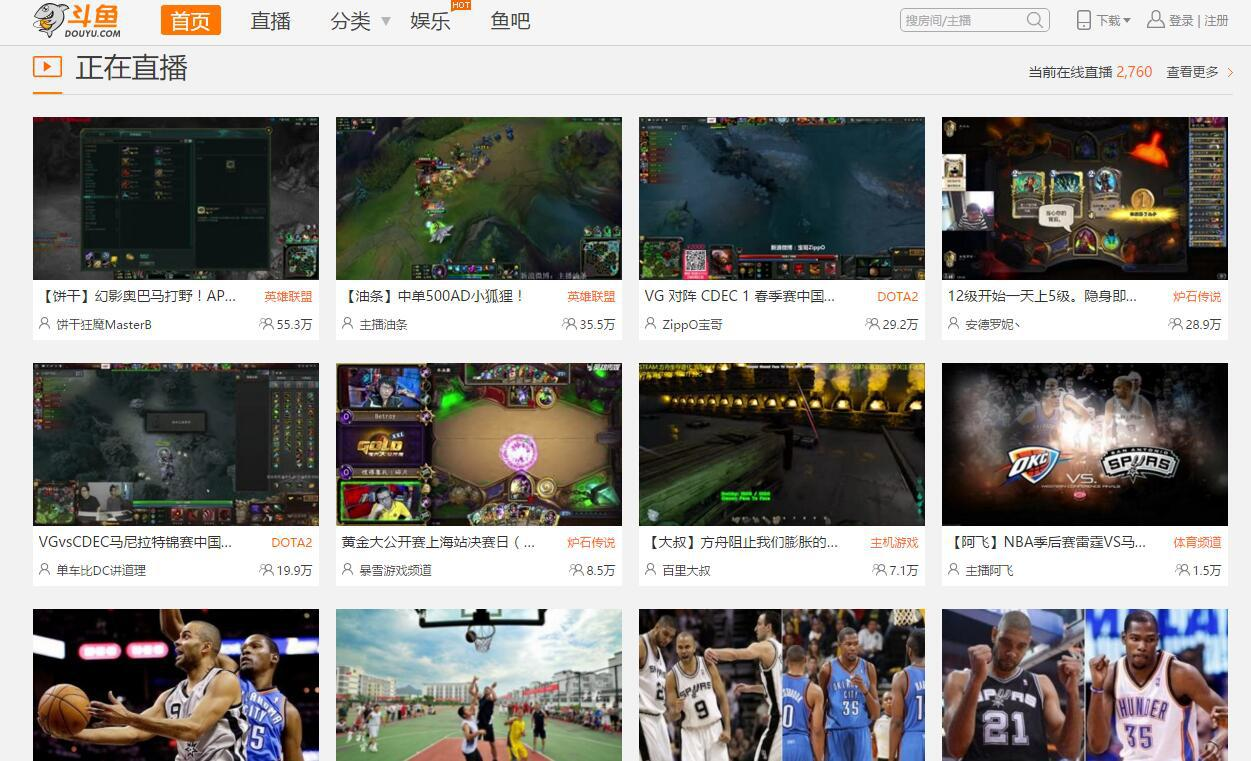Open stream title 【大叔】方舟阻止我们膨胀的
This screenshot has height=761, width=1251.
point(741,542)
